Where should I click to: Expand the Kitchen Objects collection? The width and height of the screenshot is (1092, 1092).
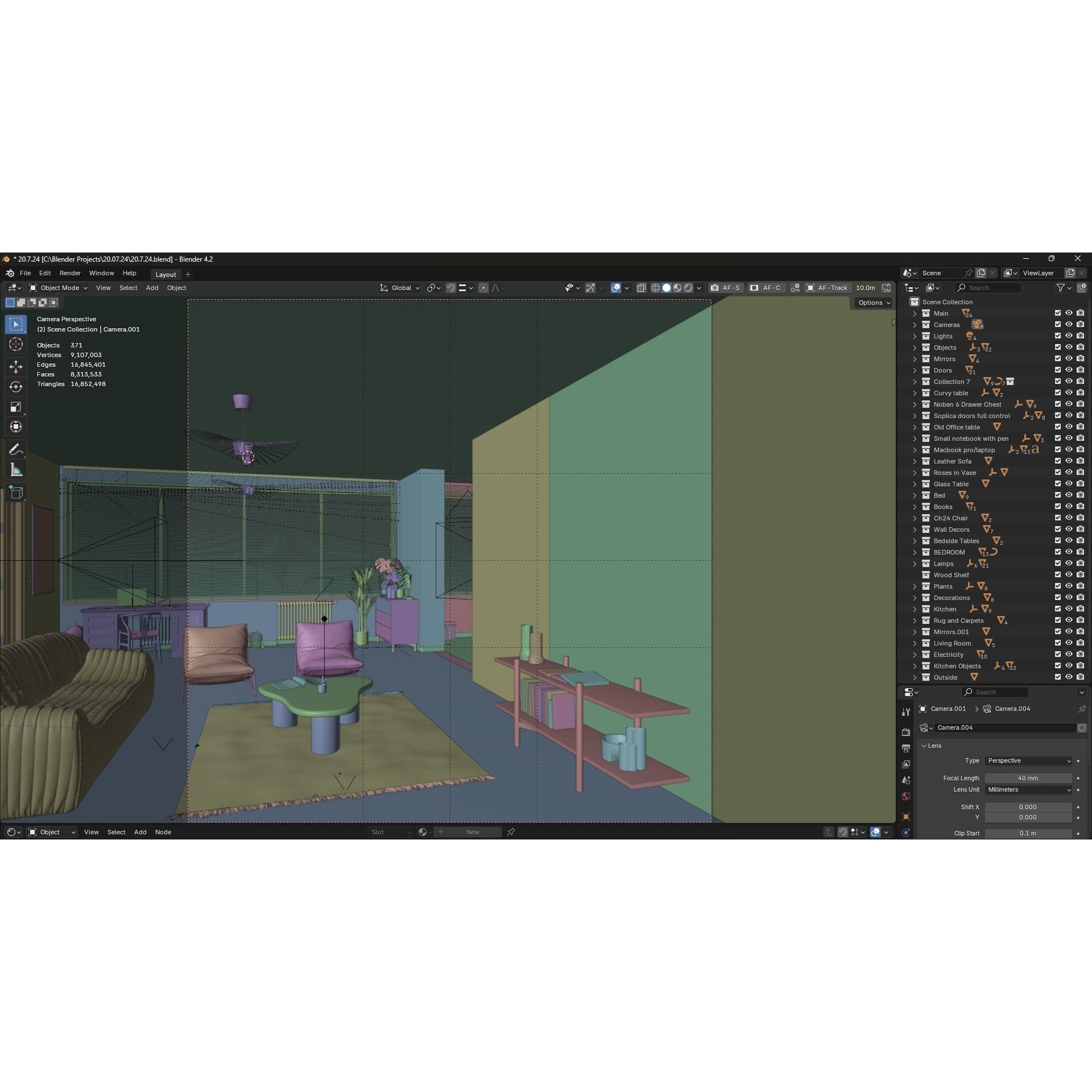click(915, 666)
